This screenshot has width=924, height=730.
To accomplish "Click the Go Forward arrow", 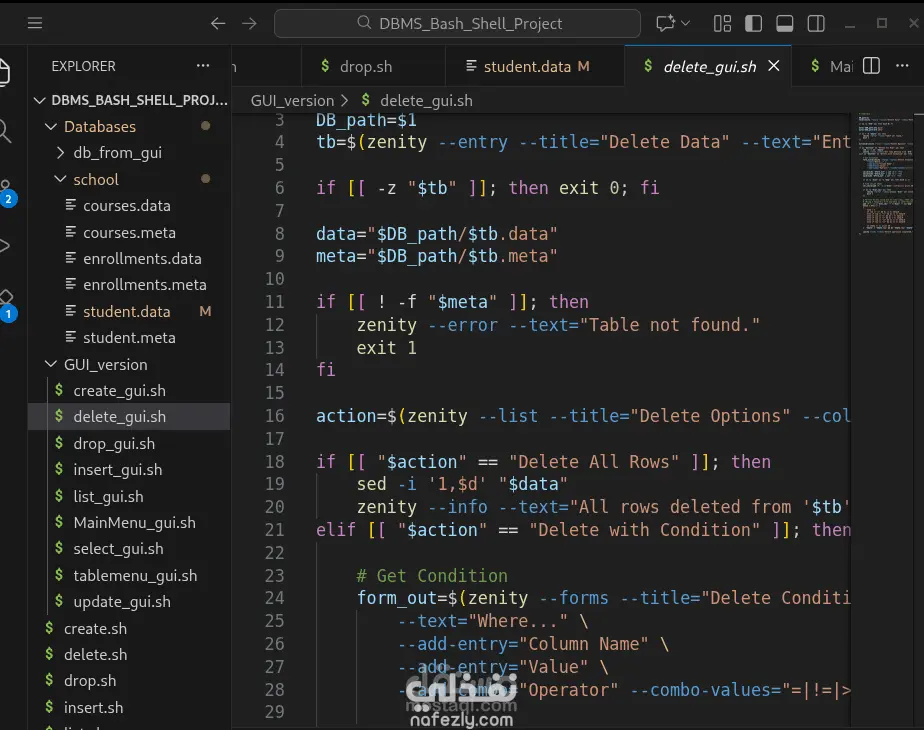I will tap(250, 23).
